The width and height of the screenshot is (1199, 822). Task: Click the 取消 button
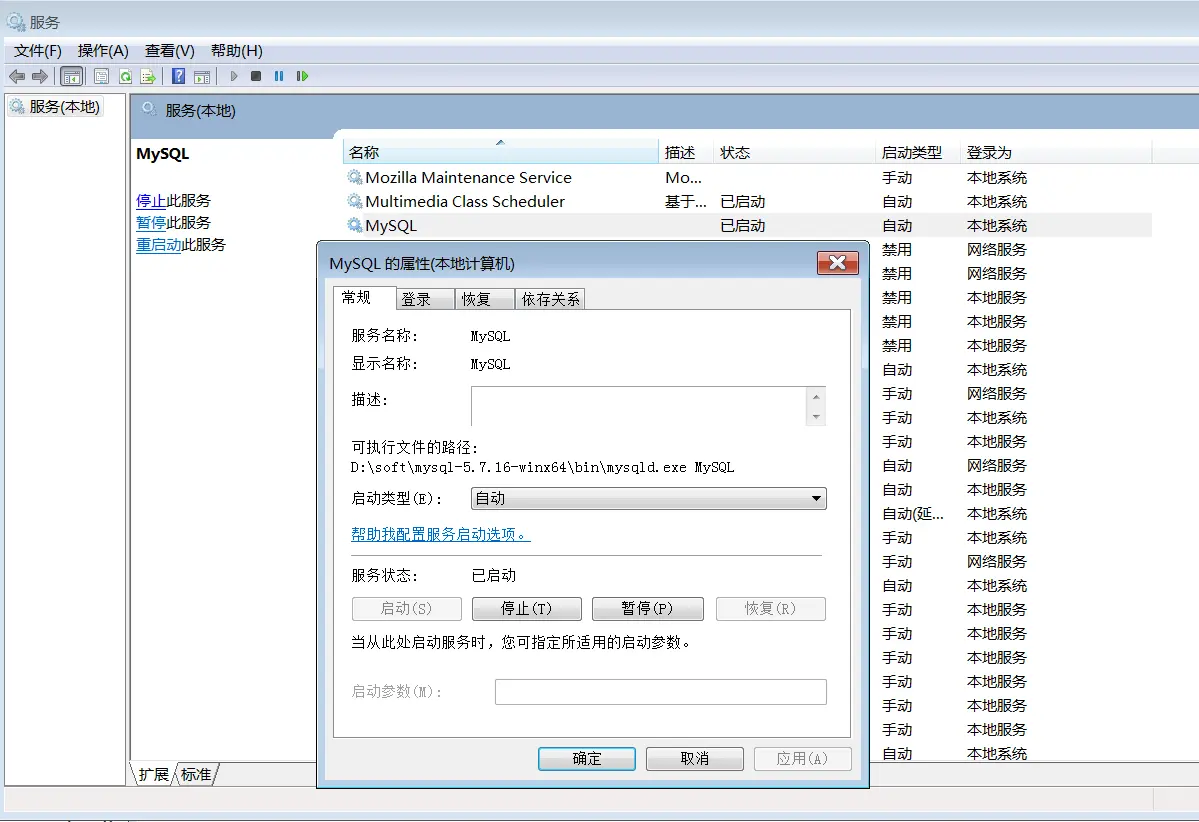point(694,759)
